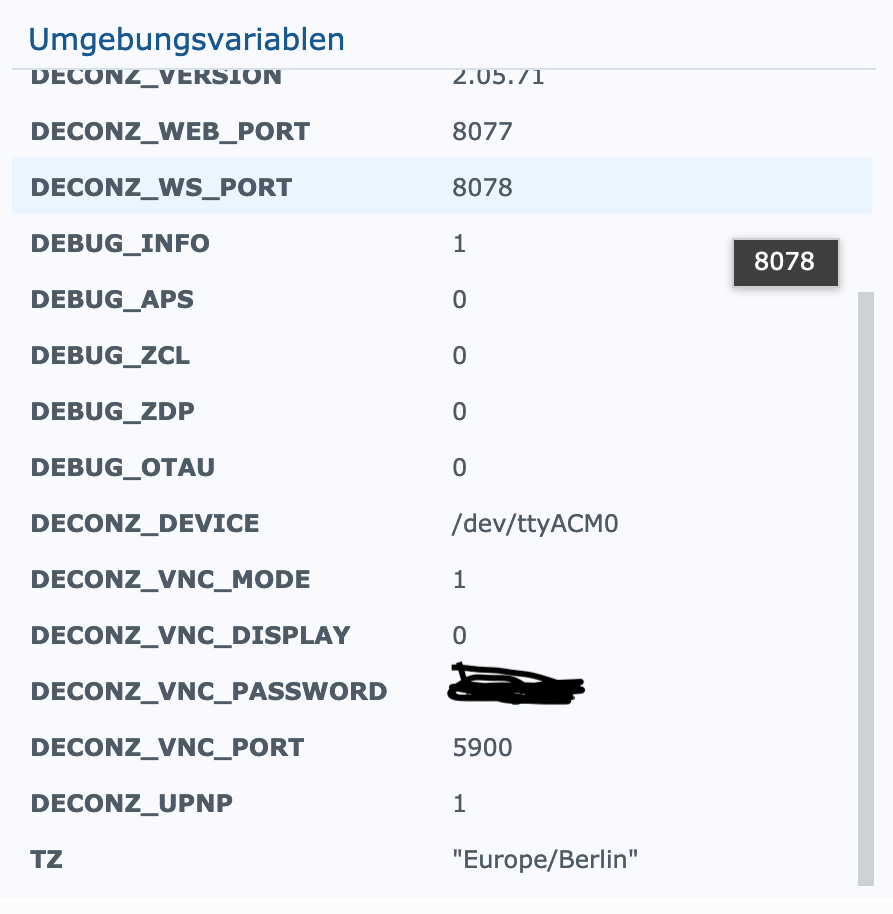Select the DECONZ_UPNP variable row
The image size is (893, 914).
pyautogui.click(x=442, y=803)
